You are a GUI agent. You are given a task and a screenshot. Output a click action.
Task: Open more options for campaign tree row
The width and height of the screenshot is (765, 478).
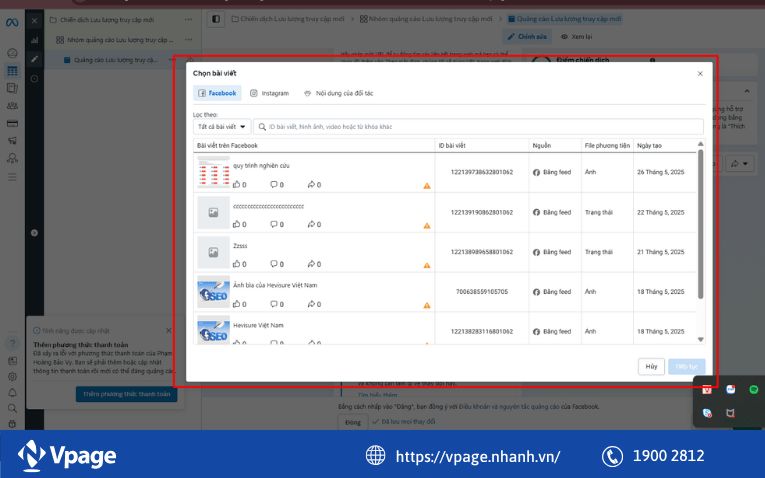(188, 20)
